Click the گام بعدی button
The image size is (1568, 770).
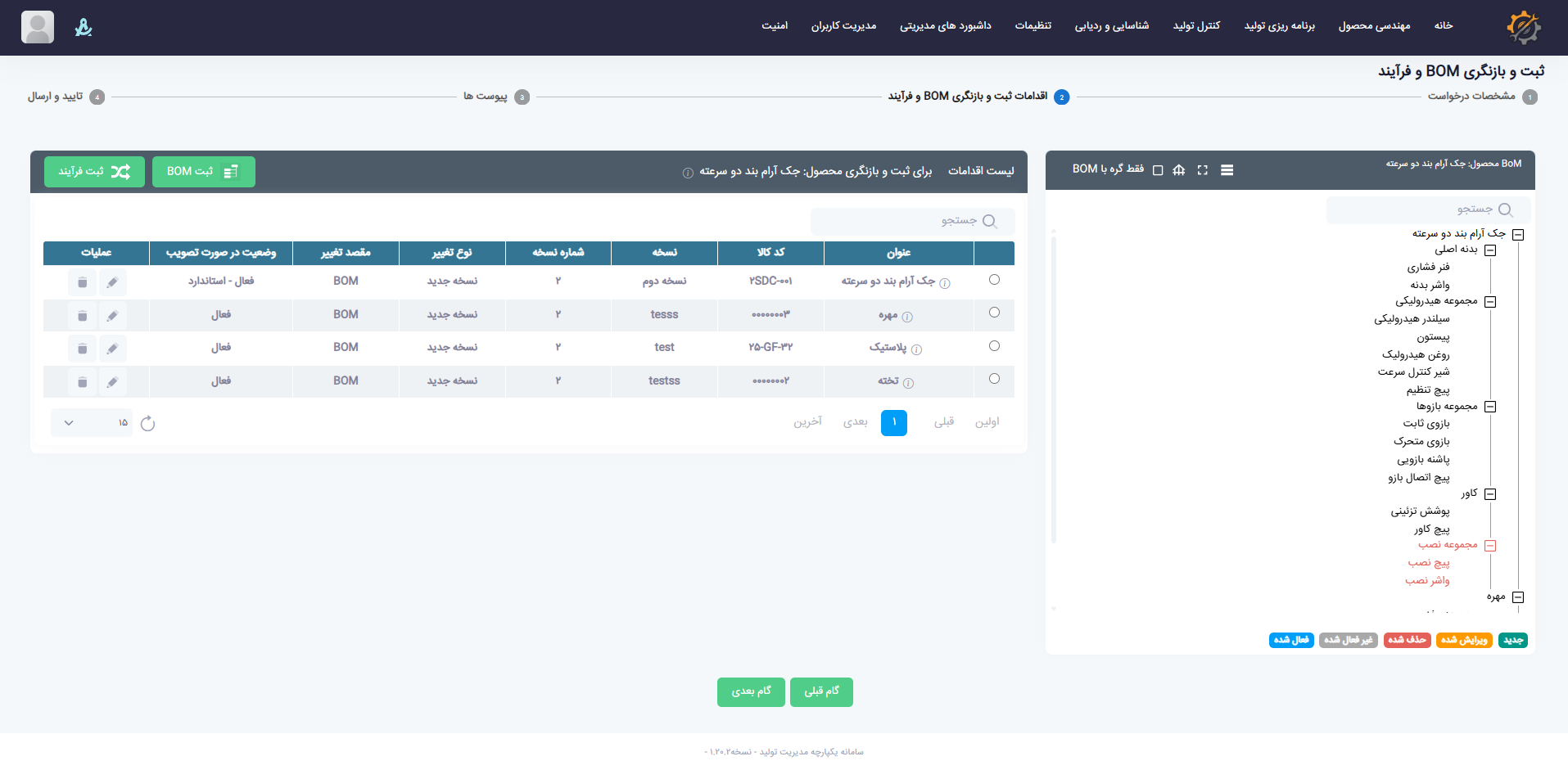coord(751,692)
